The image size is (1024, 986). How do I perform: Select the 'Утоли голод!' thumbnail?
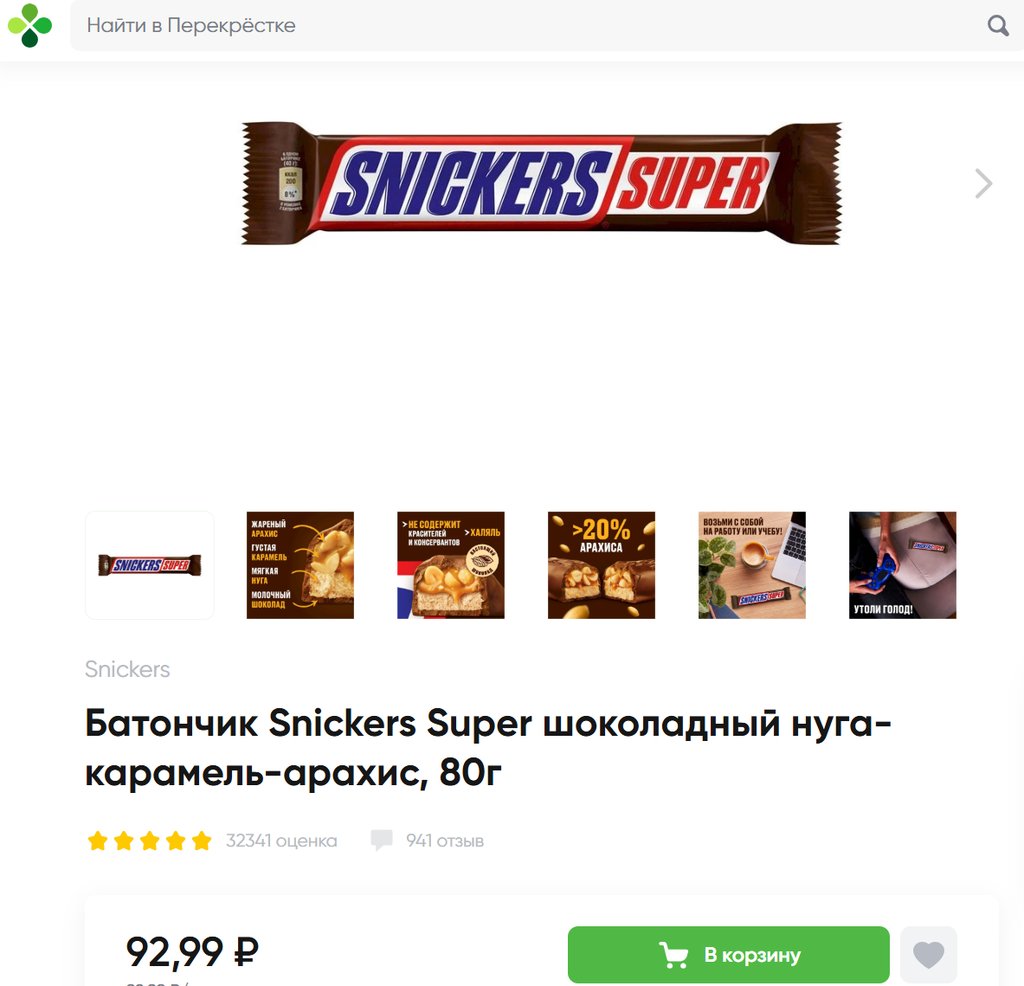point(903,565)
